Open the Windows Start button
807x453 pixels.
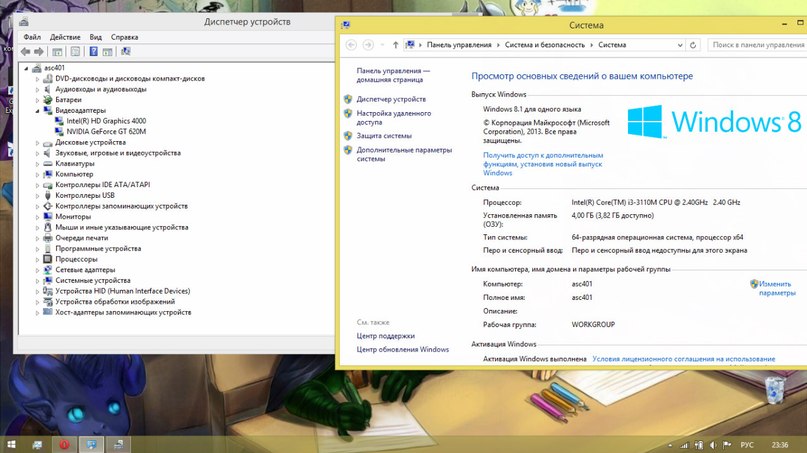10,444
